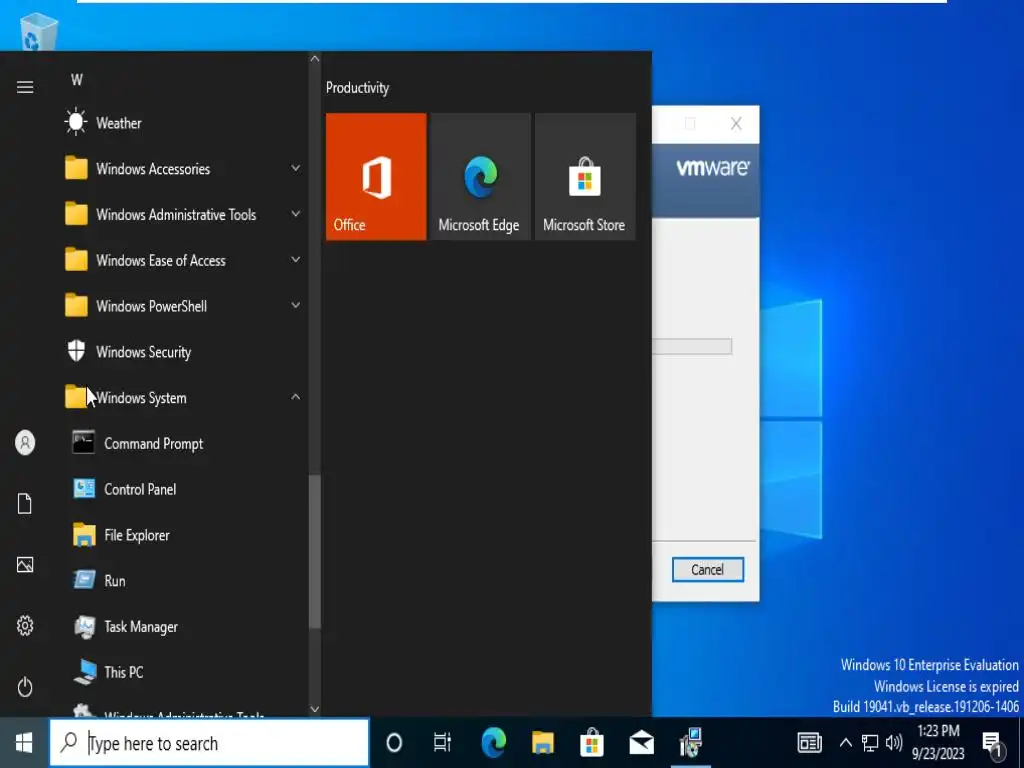Open the Microsoft Store tile
Image resolution: width=1024 pixels, height=768 pixels.
[585, 176]
